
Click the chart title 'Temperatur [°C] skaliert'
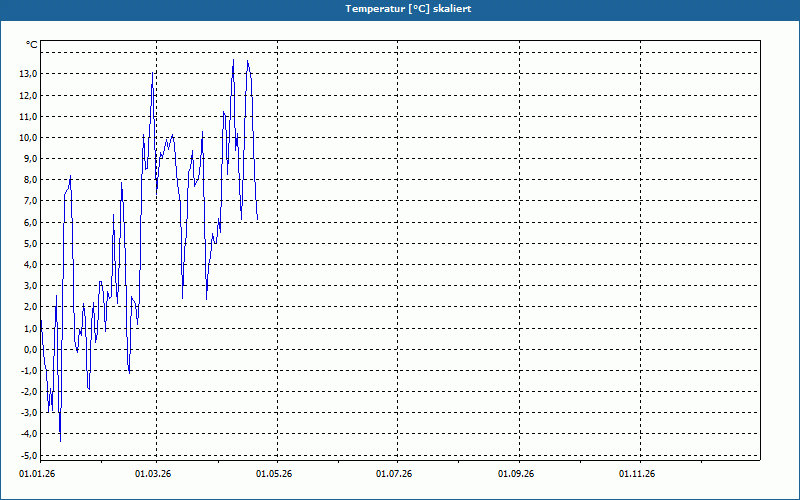click(x=408, y=9)
